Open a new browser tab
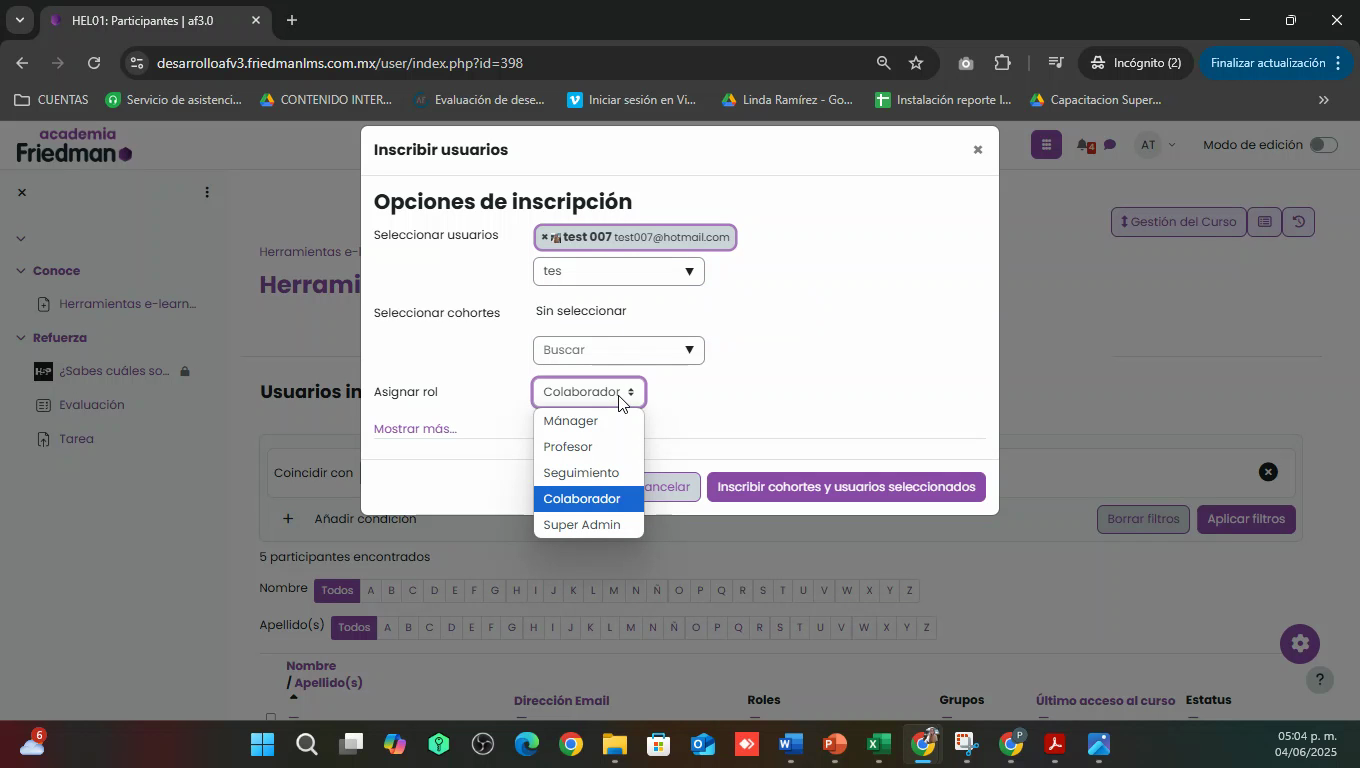This screenshot has height=768, width=1360. tap(292, 20)
